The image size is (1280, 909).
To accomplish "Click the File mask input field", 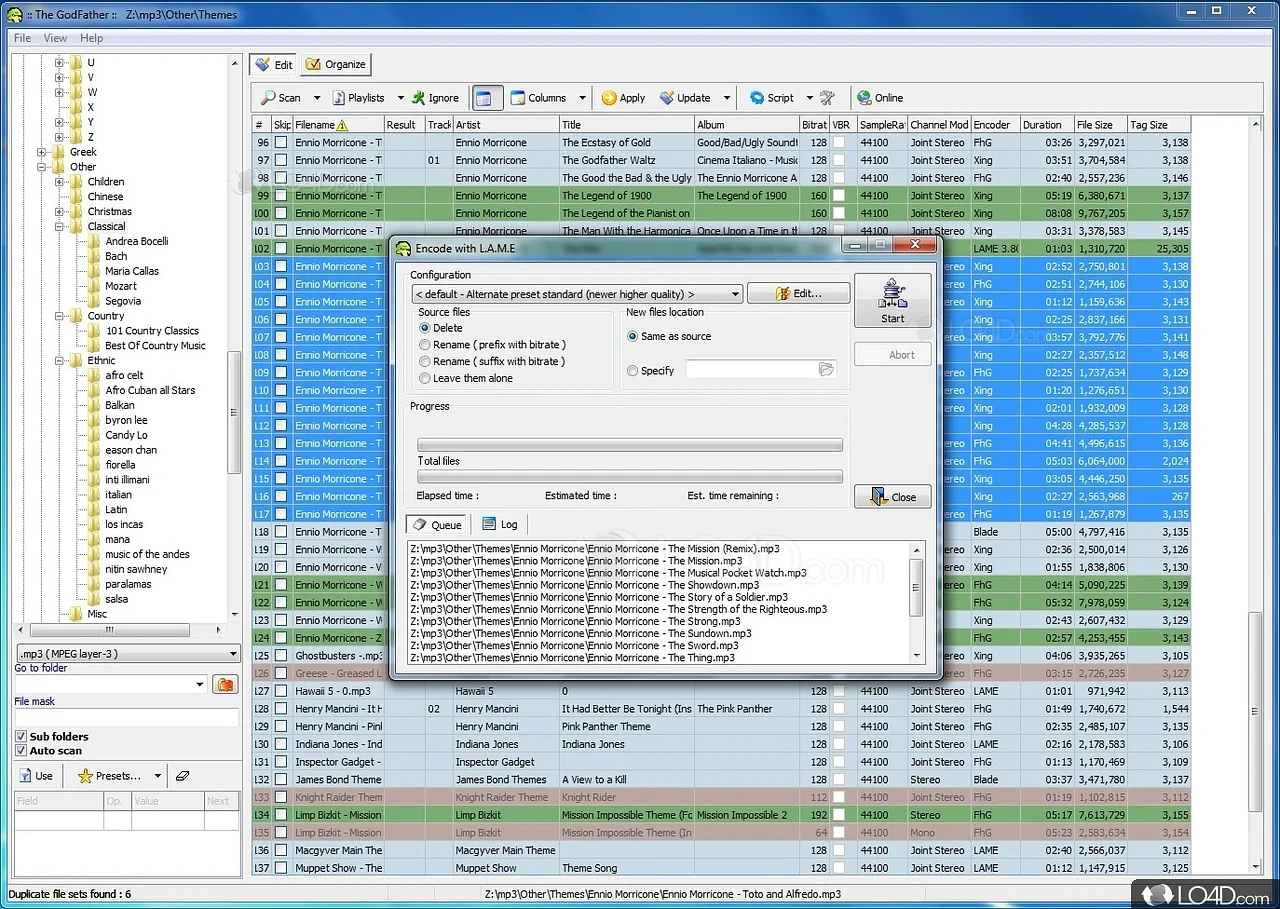I will point(127,717).
